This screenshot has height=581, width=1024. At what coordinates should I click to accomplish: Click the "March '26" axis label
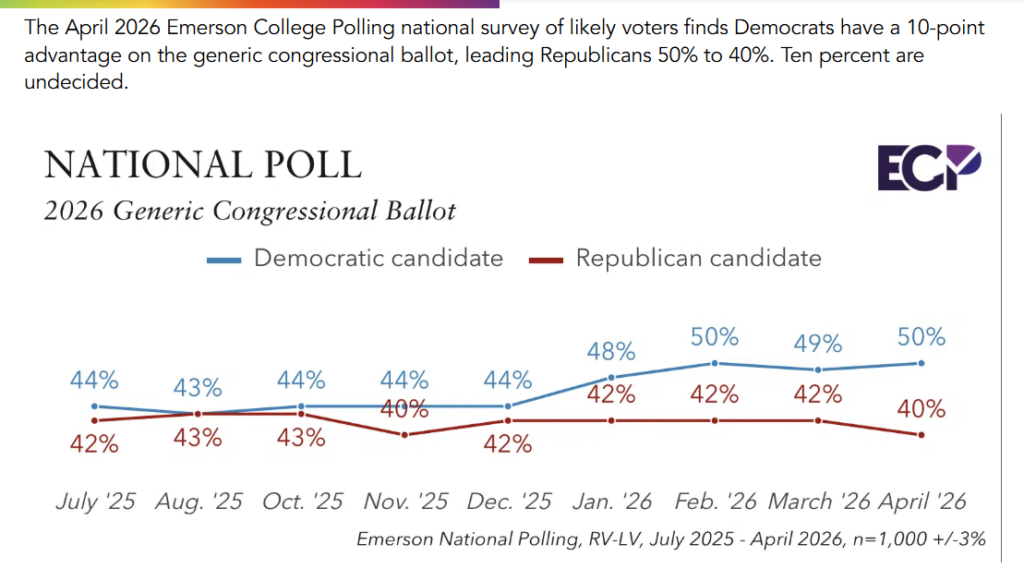[818, 501]
